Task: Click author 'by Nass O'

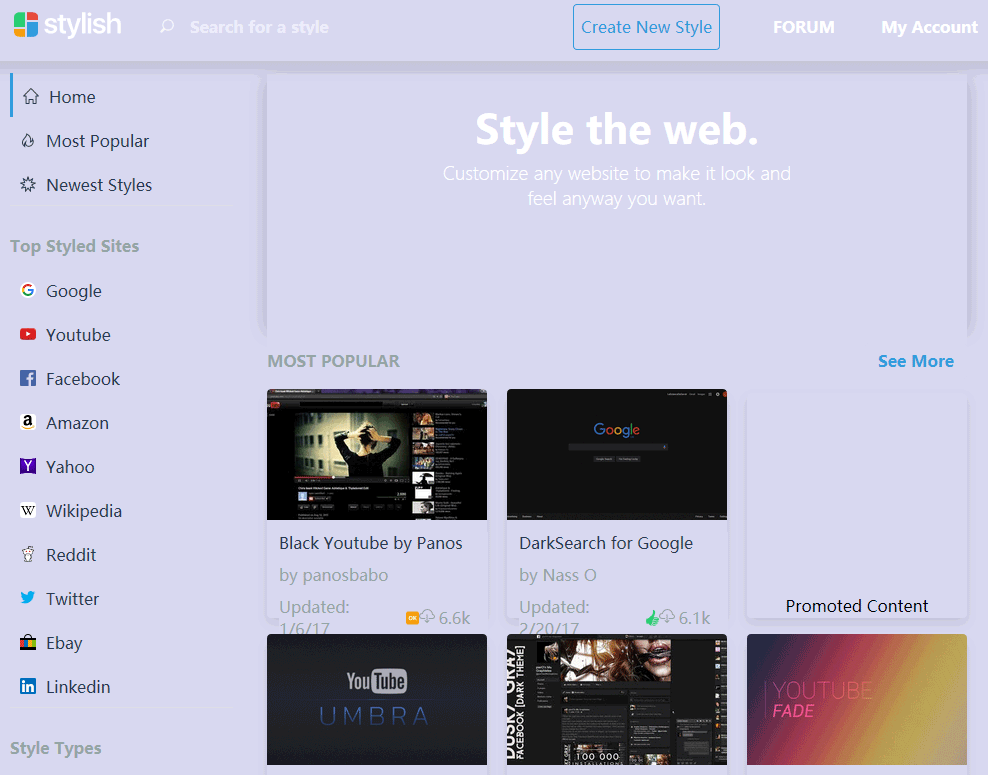Action: [558, 575]
